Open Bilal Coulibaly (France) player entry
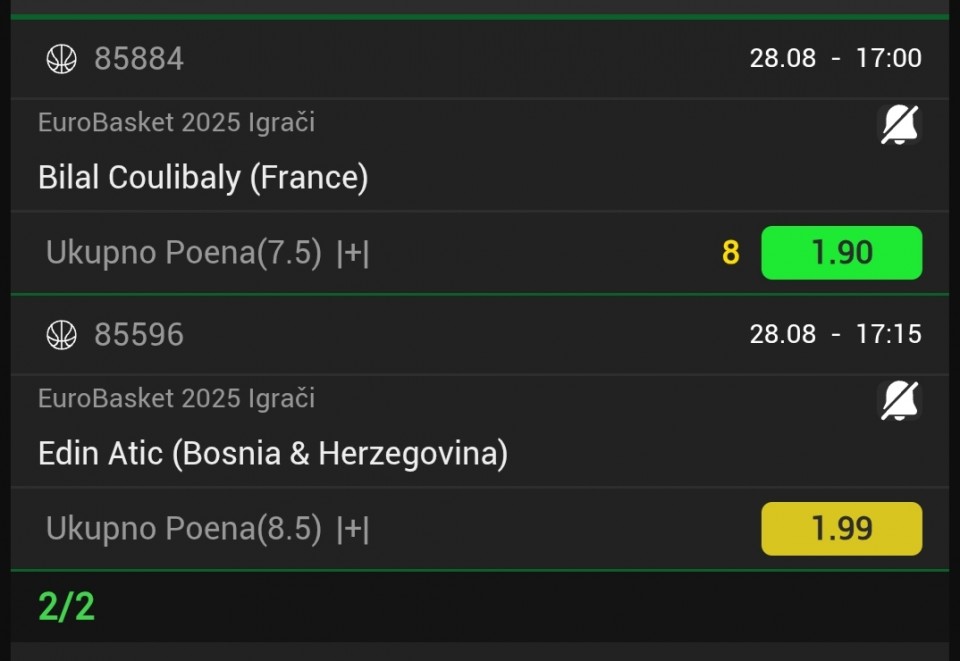Viewport: 960px width, 661px height. click(203, 178)
